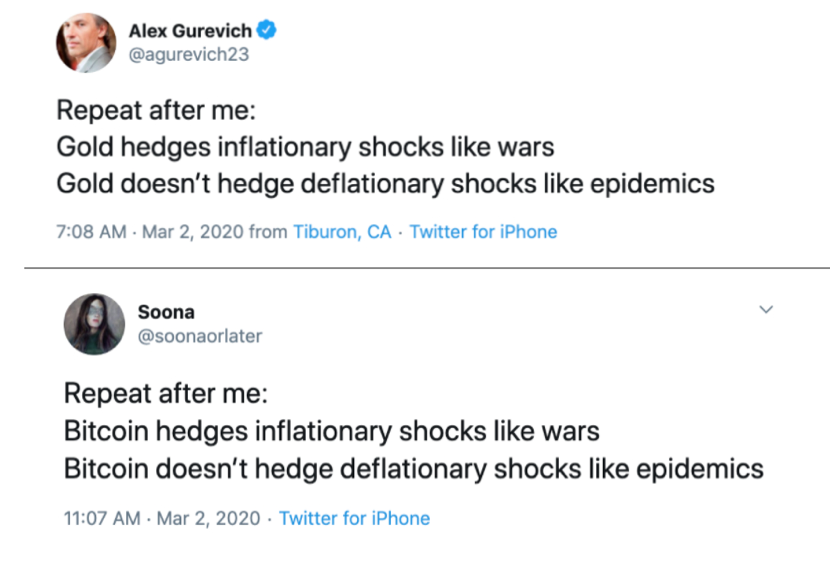Open Soona's profile avatar
The width and height of the screenshot is (830, 568).
click(94, 324)
